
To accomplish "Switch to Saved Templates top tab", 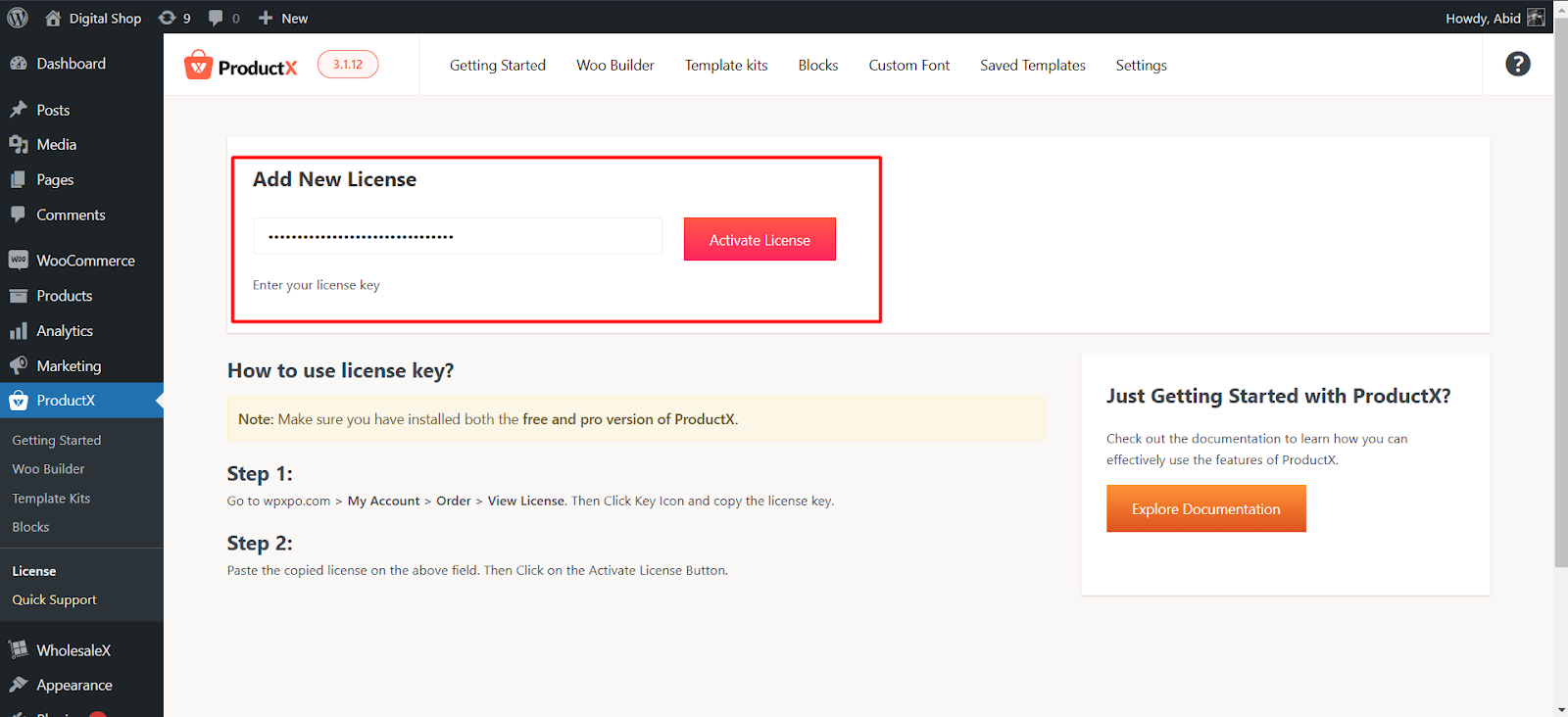I will (1033, 66).
